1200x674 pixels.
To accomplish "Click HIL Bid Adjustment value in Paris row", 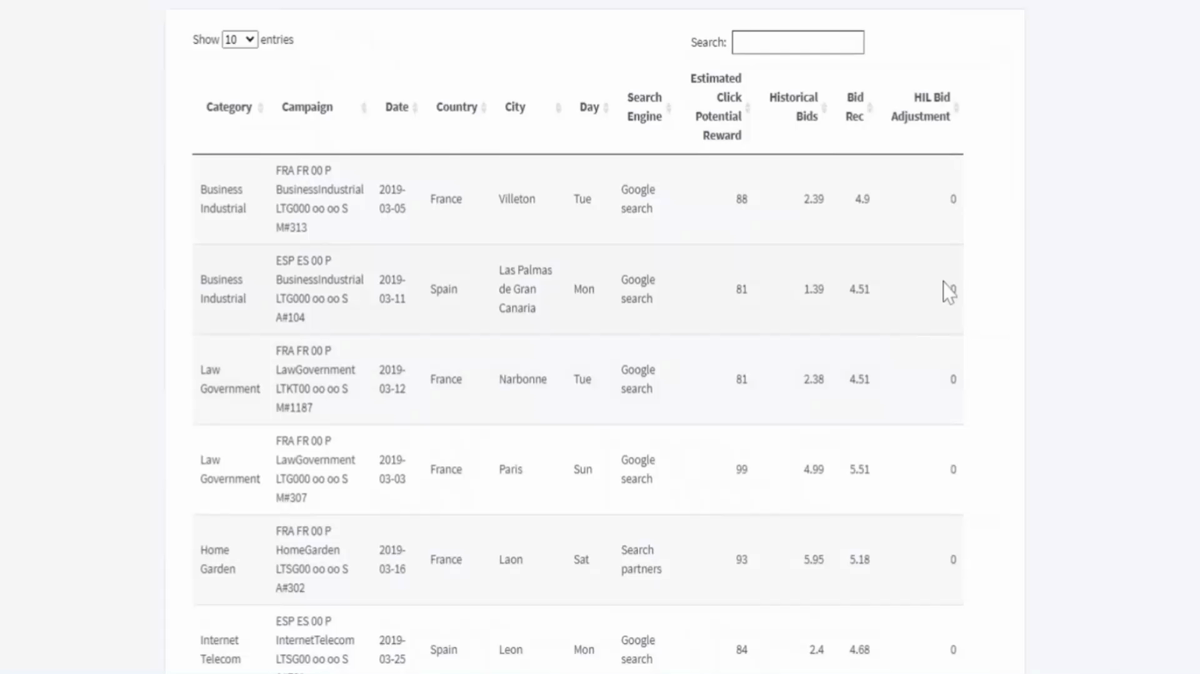I will coord(953,469).
